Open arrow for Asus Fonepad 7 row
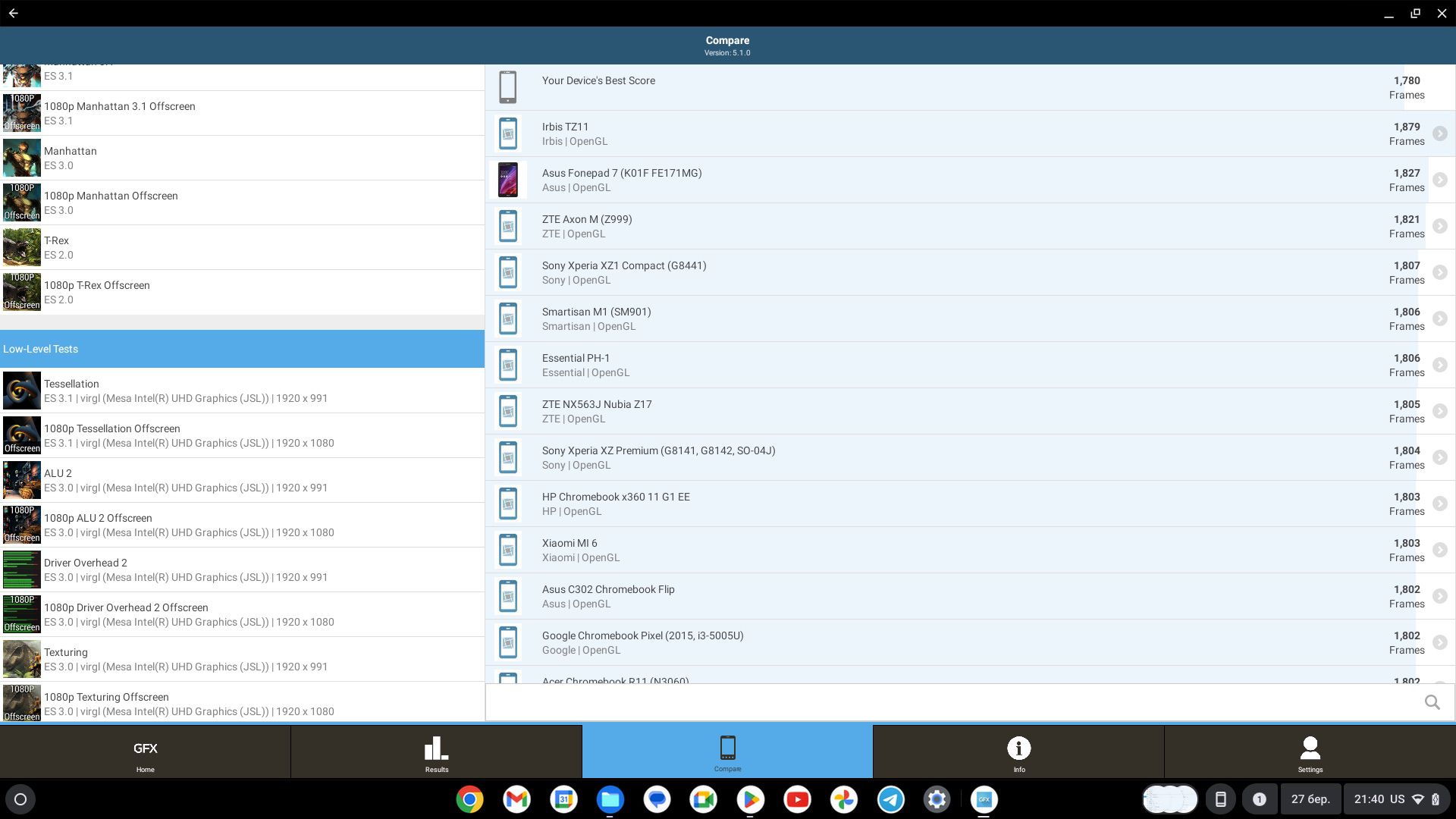The image size is (1456, 819). (1439, 180)
